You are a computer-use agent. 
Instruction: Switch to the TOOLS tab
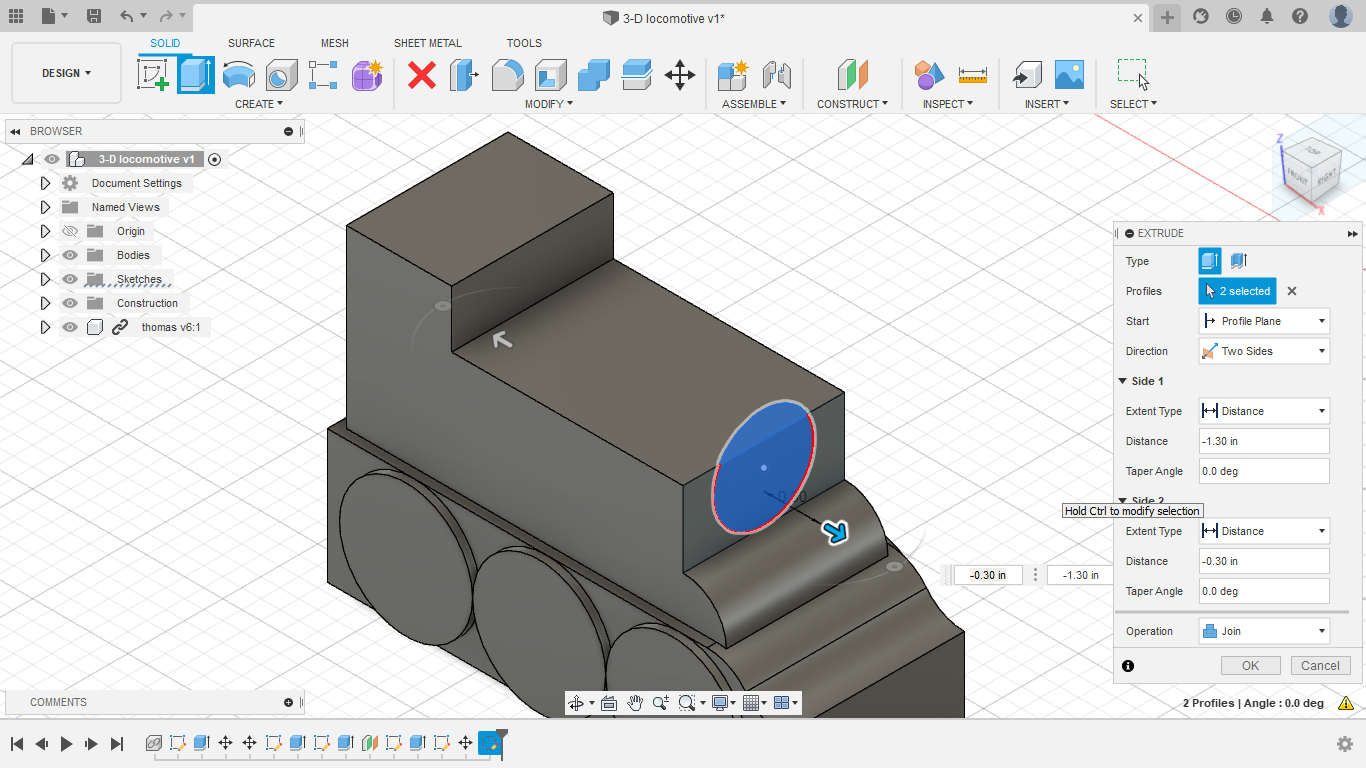[x=524, y=43]
